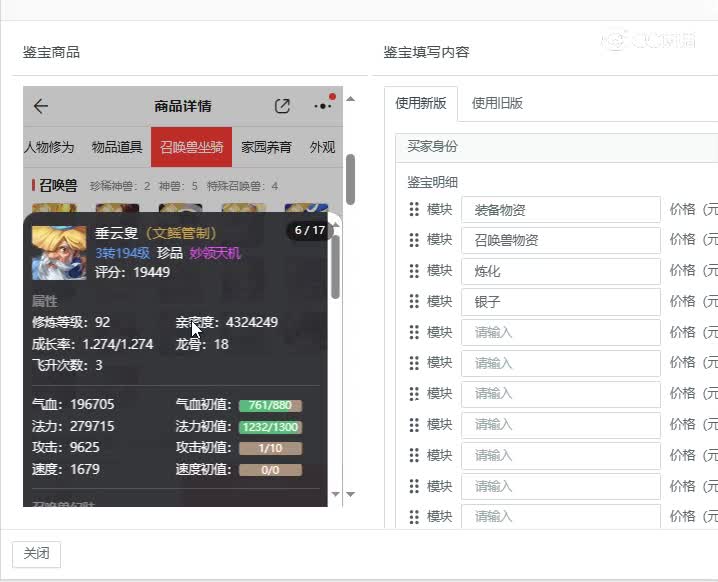Click the 攻击初值 1/10 progress bar
This screenshot has height=582, width=718.
tap(270, 448)
